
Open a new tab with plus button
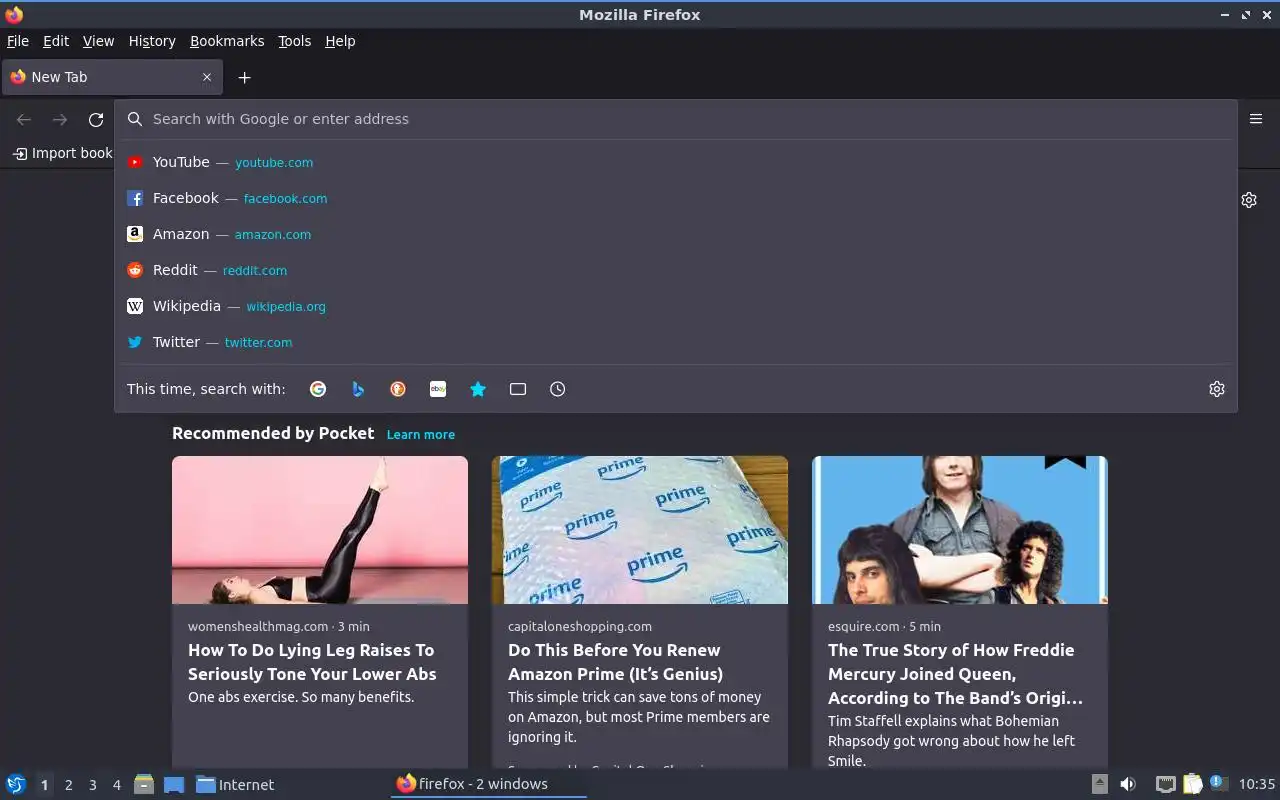244,77
